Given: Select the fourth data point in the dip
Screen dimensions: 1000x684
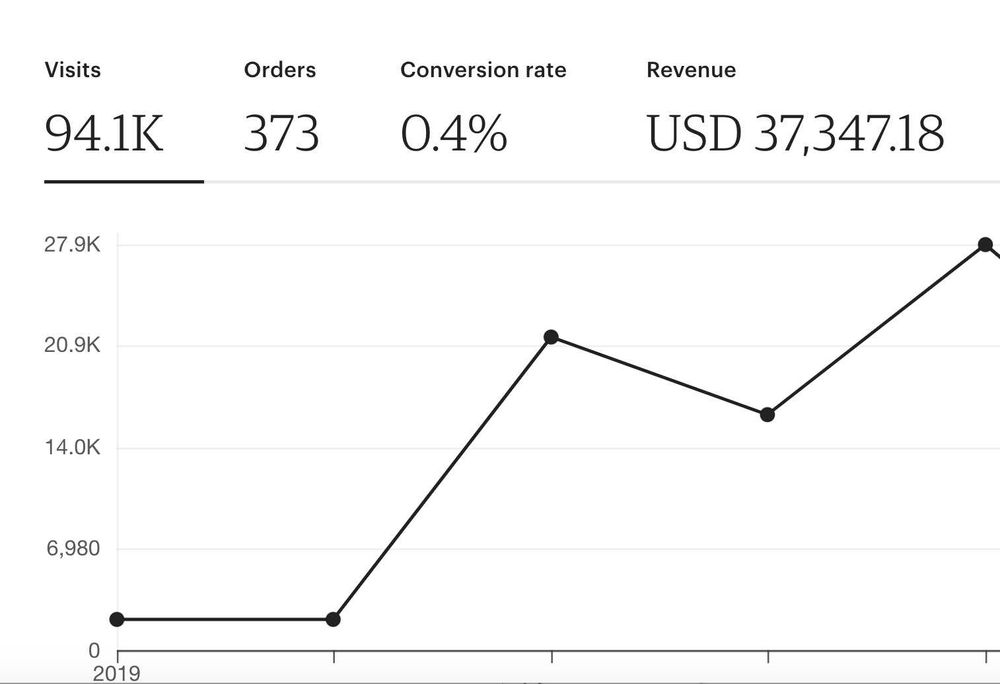Looking at the screenshot, I should [767, 414].
